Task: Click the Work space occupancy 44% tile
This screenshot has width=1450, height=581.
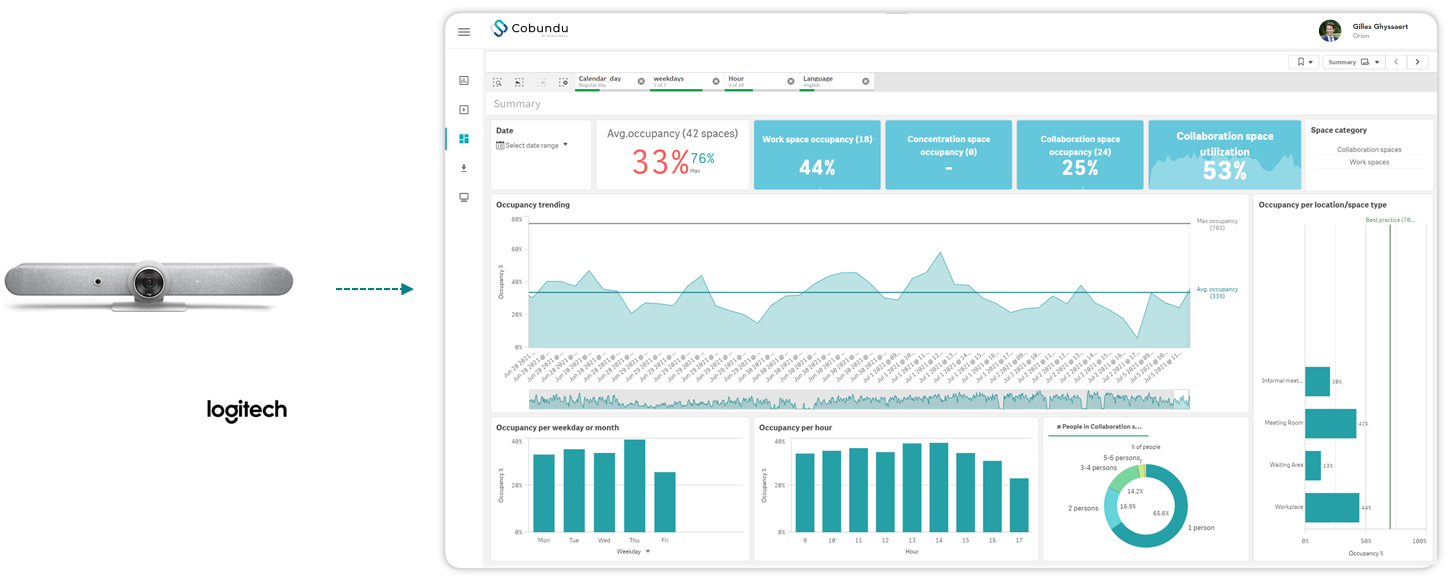Action: (x=817, y=155)
